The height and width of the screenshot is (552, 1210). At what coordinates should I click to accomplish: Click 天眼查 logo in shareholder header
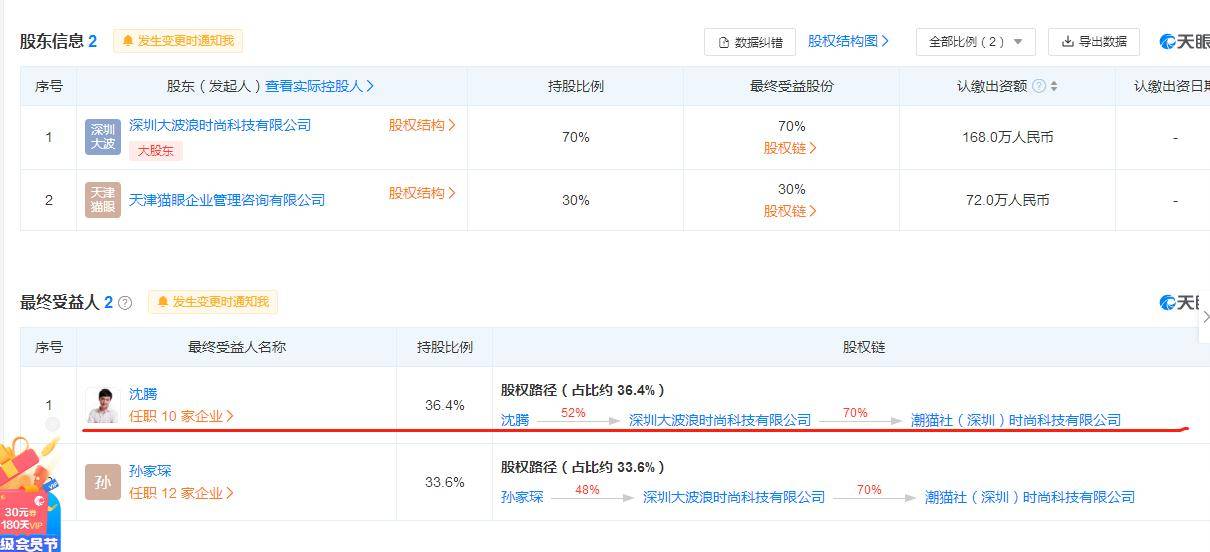[1184, 42]
